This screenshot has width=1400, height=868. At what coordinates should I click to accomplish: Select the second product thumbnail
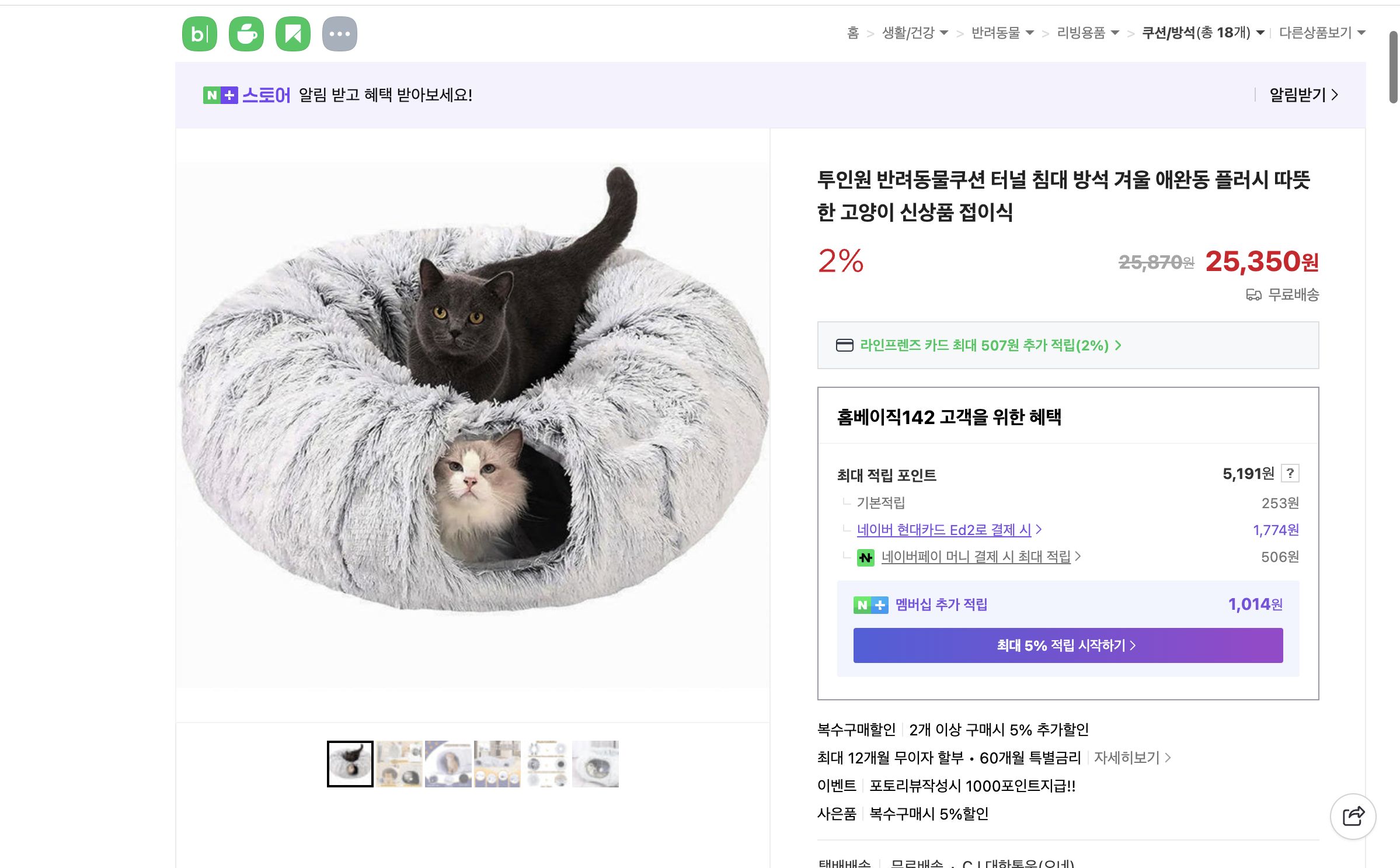398,763
